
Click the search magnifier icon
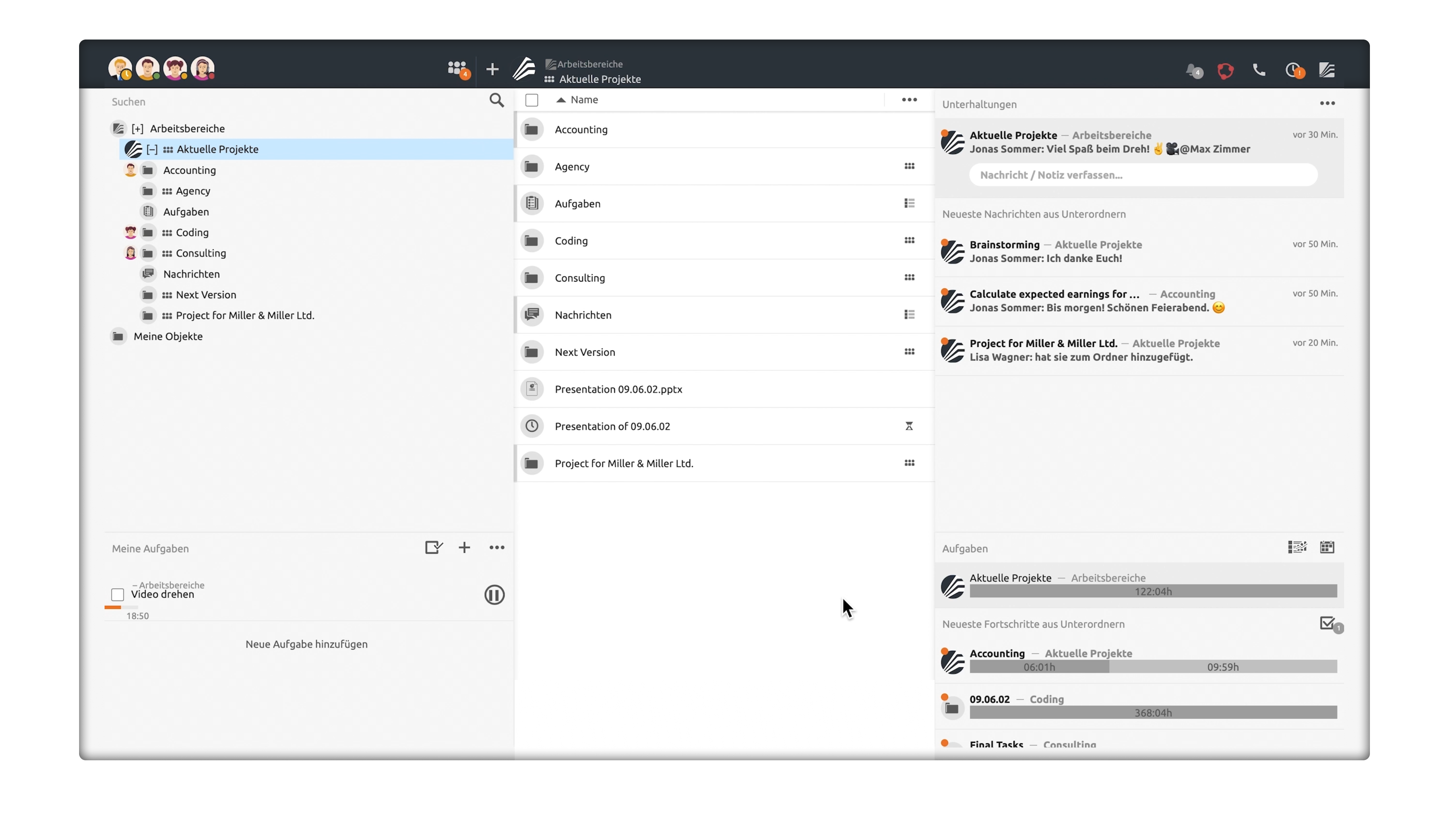[496, 100]
